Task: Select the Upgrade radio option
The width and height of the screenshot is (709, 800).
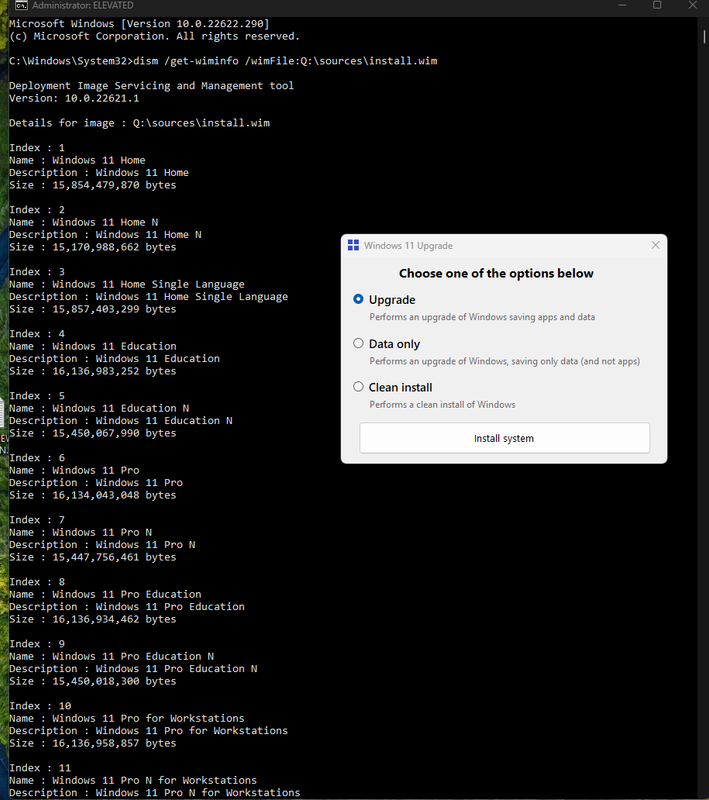Action: pos(359,299)
